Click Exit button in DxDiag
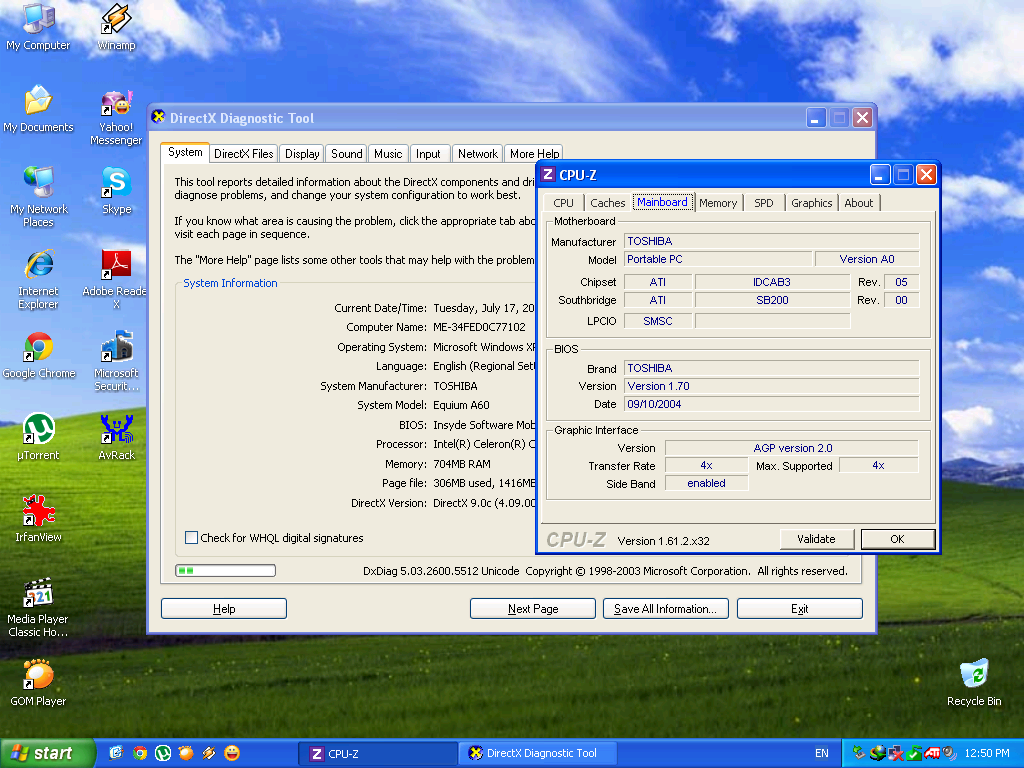Viewport: 1024px width, 768px height. [x=799, y=609]
